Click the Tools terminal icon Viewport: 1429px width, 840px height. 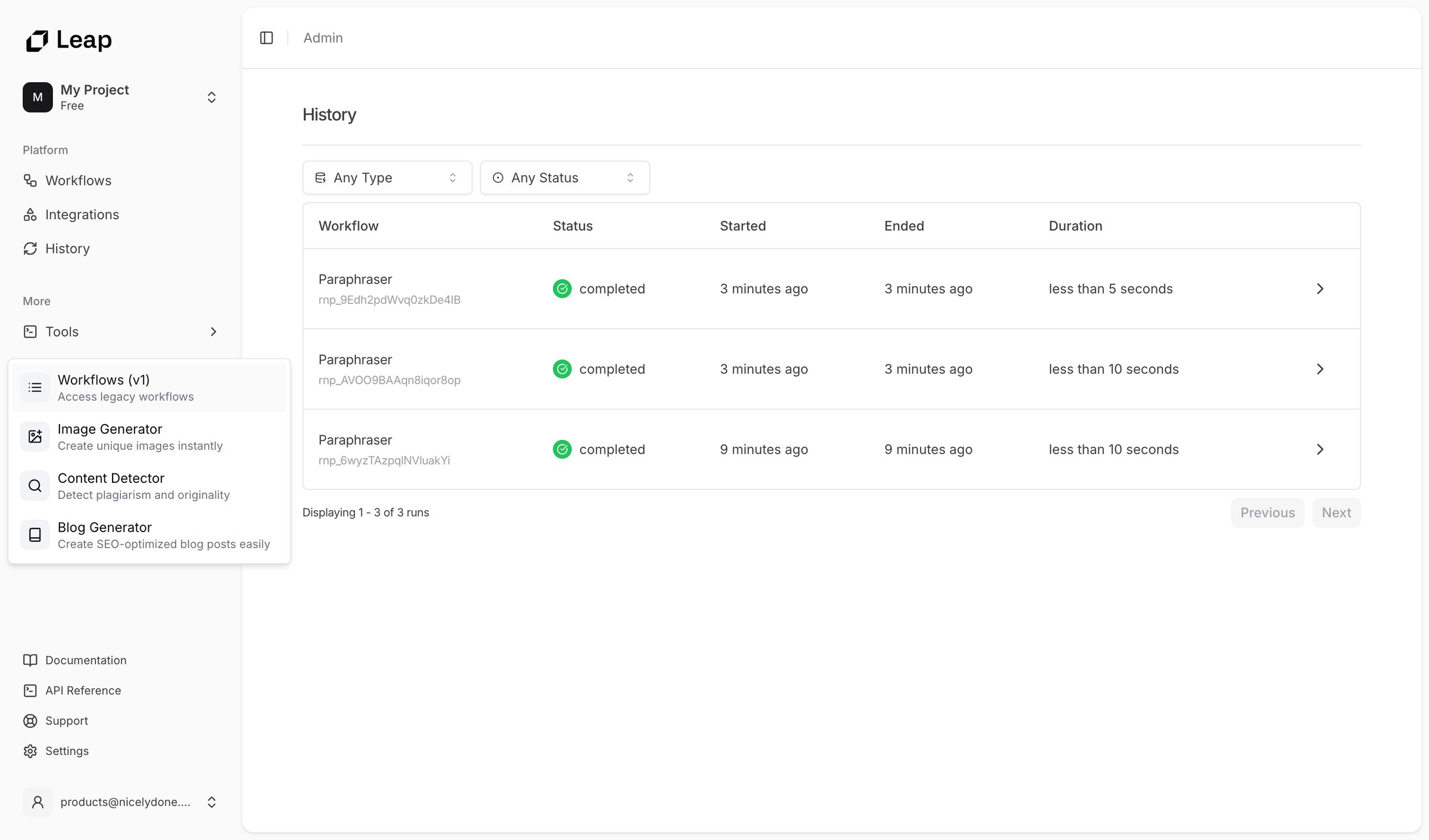coord(30,332)
